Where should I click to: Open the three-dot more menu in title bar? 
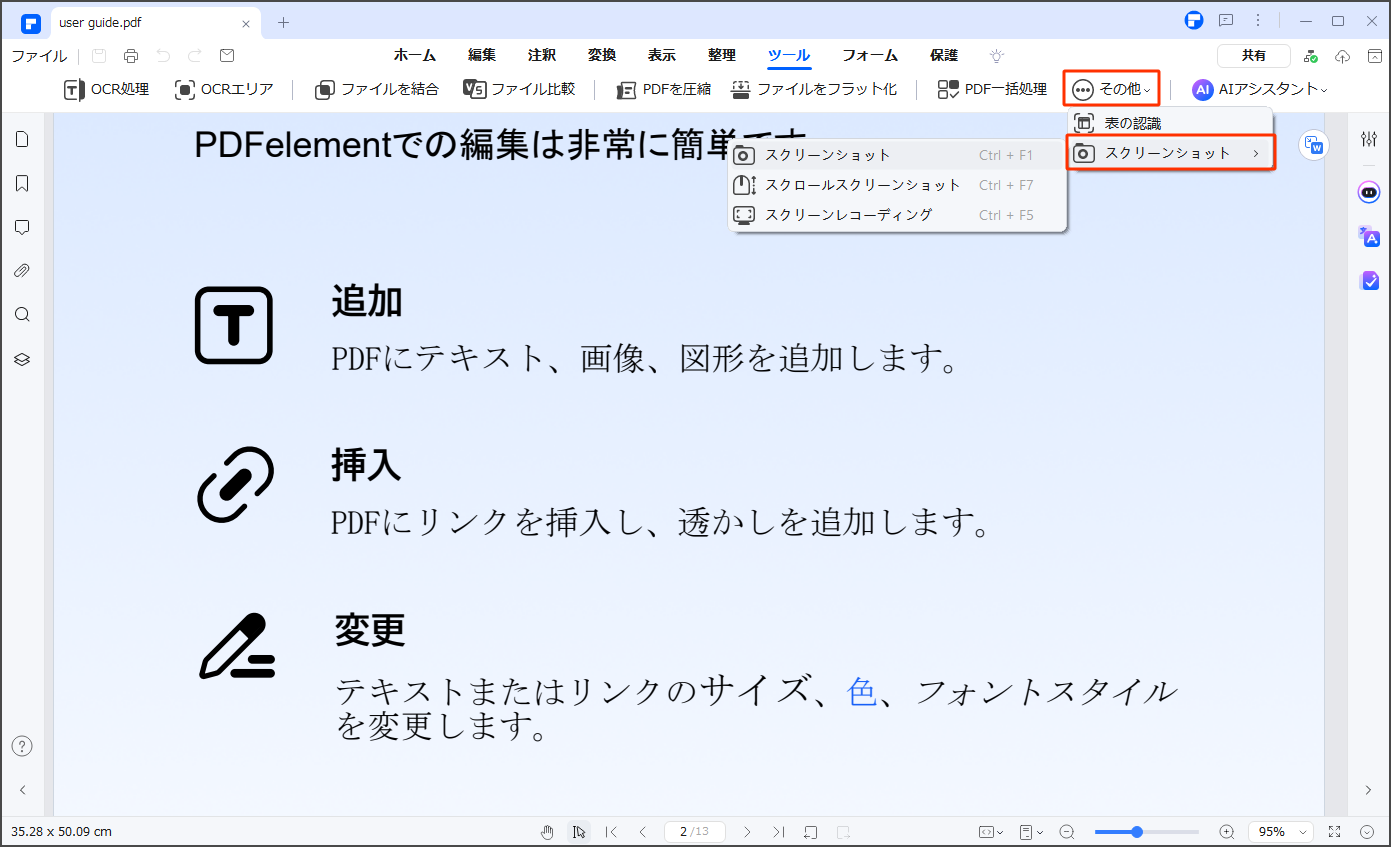click(1258, 20)
